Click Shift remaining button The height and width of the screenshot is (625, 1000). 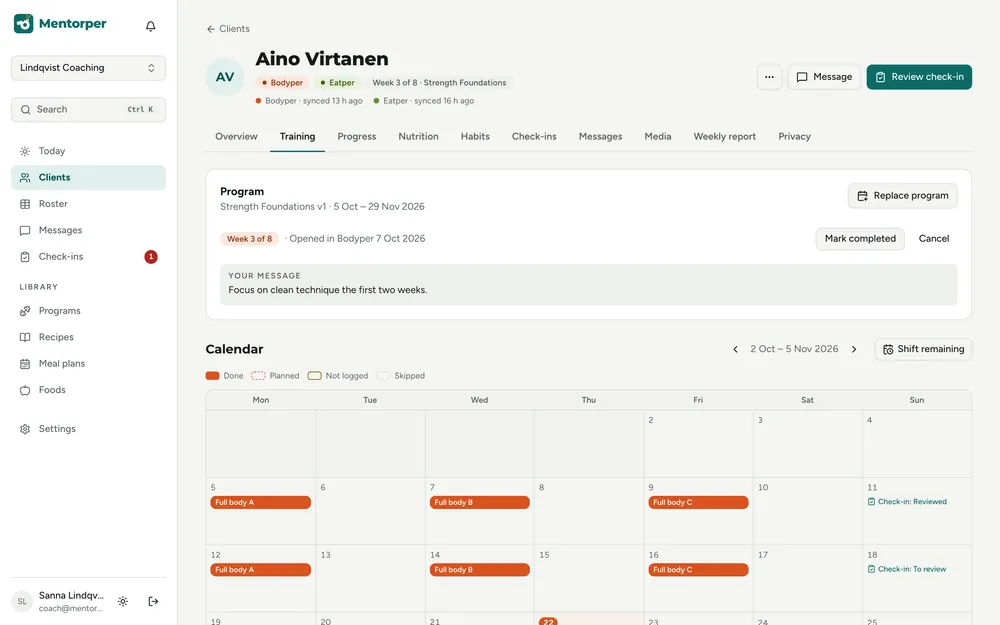click(923, 349)
